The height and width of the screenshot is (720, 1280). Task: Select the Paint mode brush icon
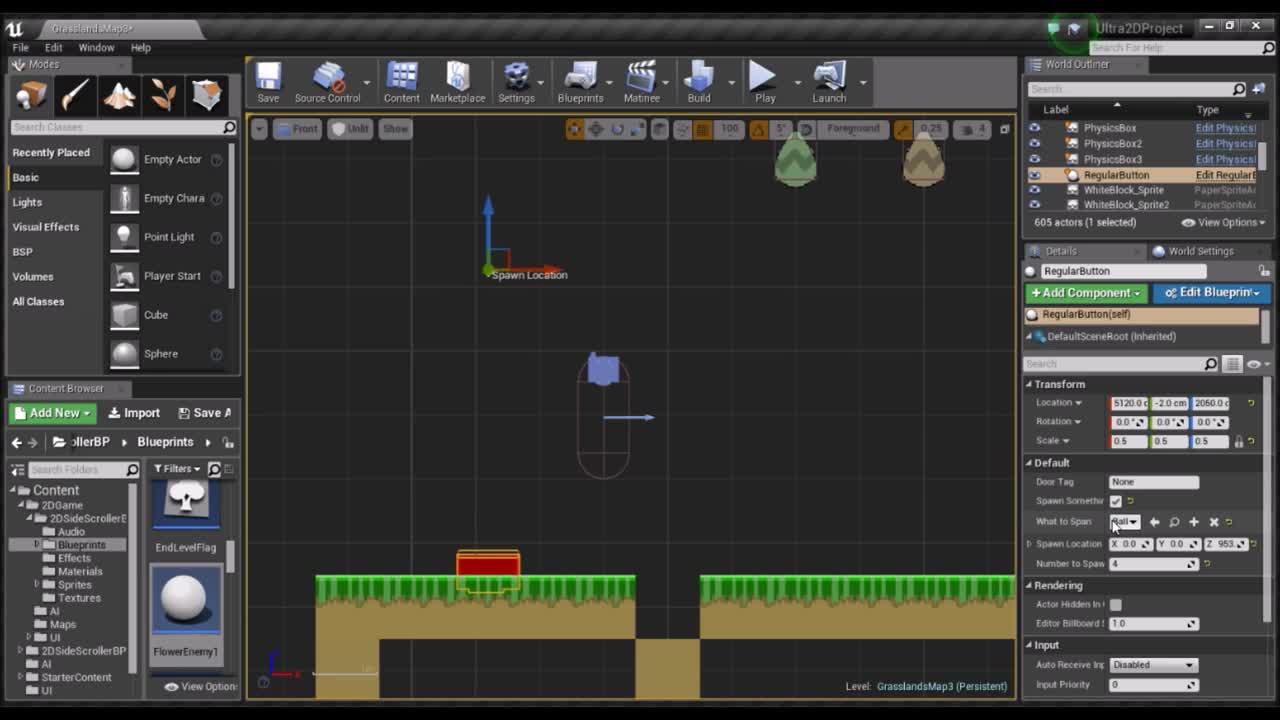75,96
